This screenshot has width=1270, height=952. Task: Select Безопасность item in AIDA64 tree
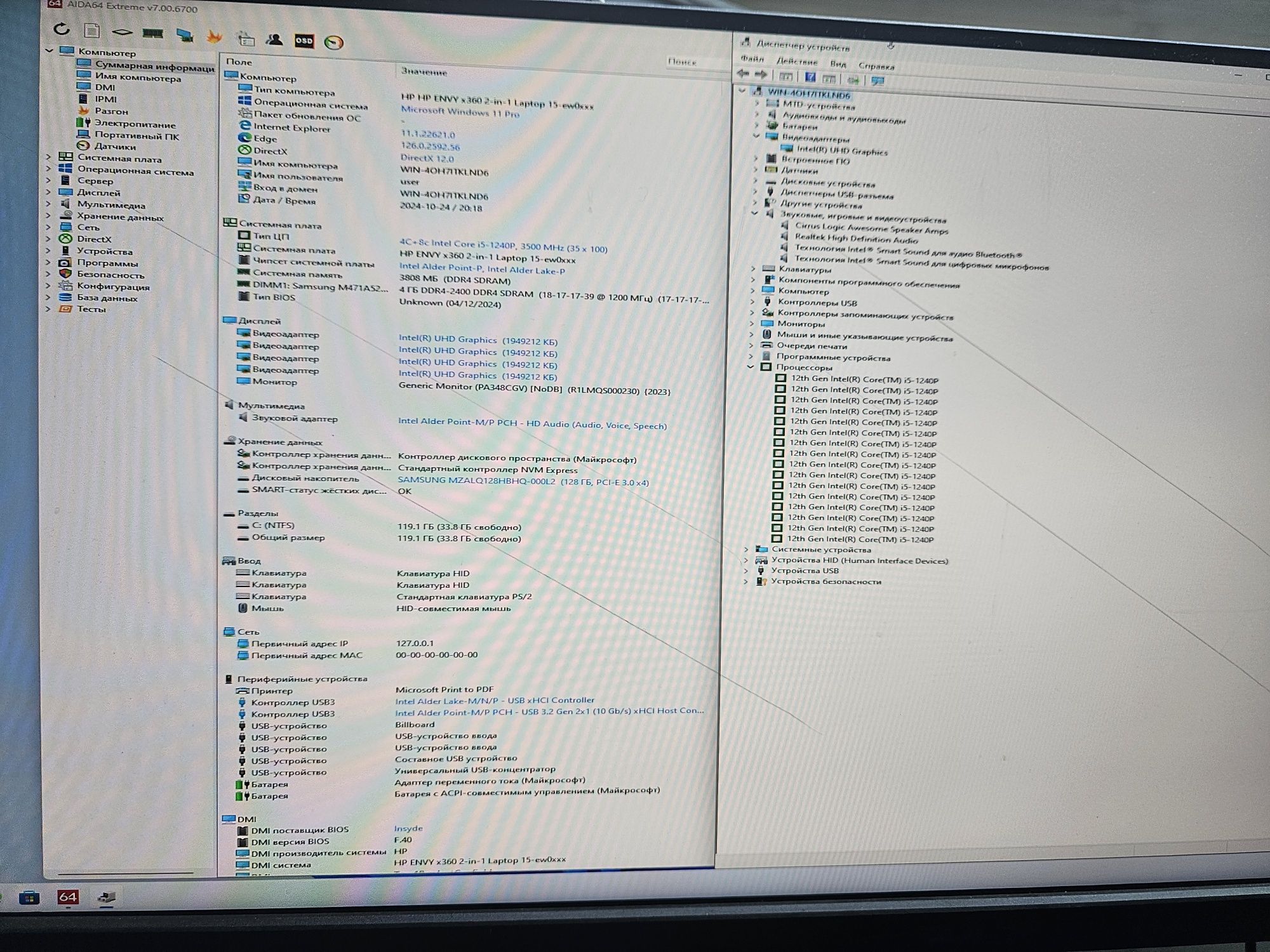click(102, 274)
